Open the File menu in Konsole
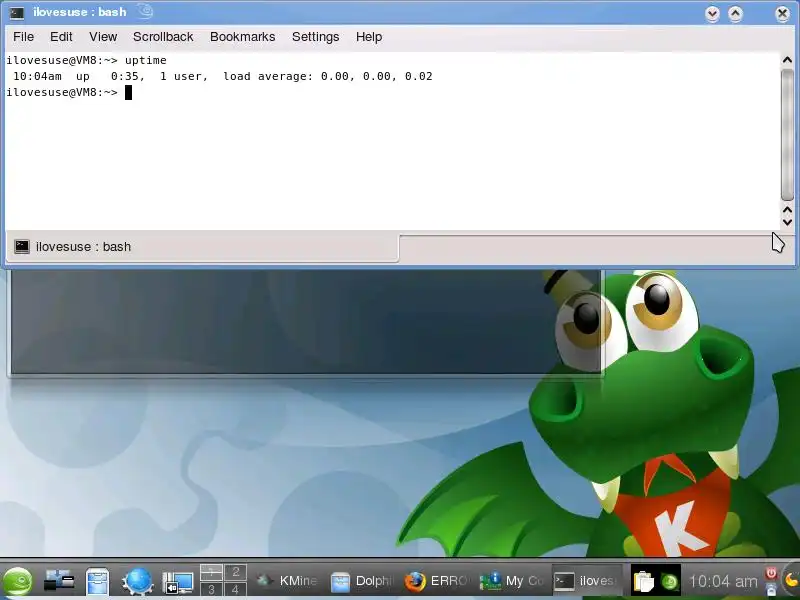 pyautogui.click(x=23, y=37)
